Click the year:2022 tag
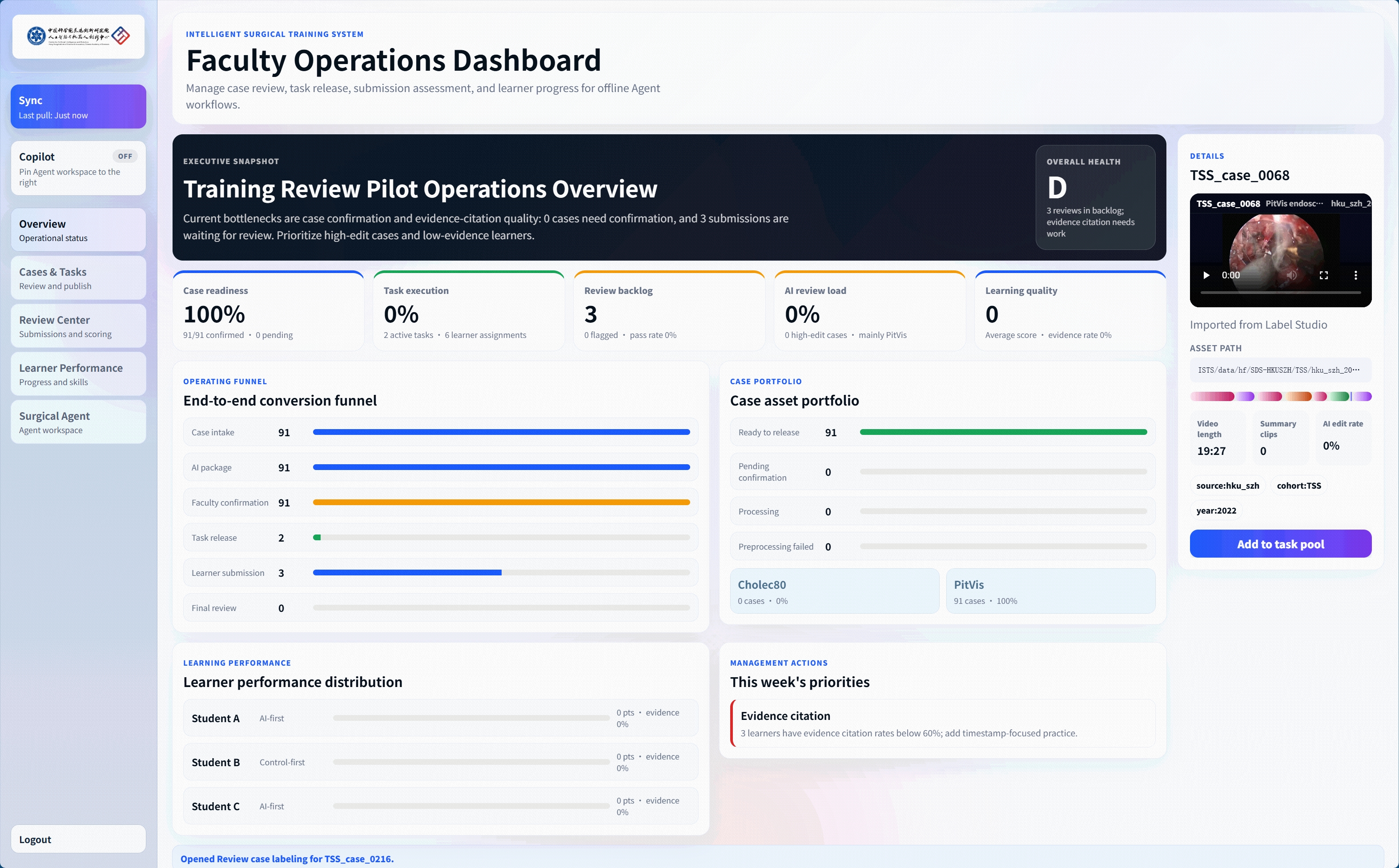 pos(1216,510)
